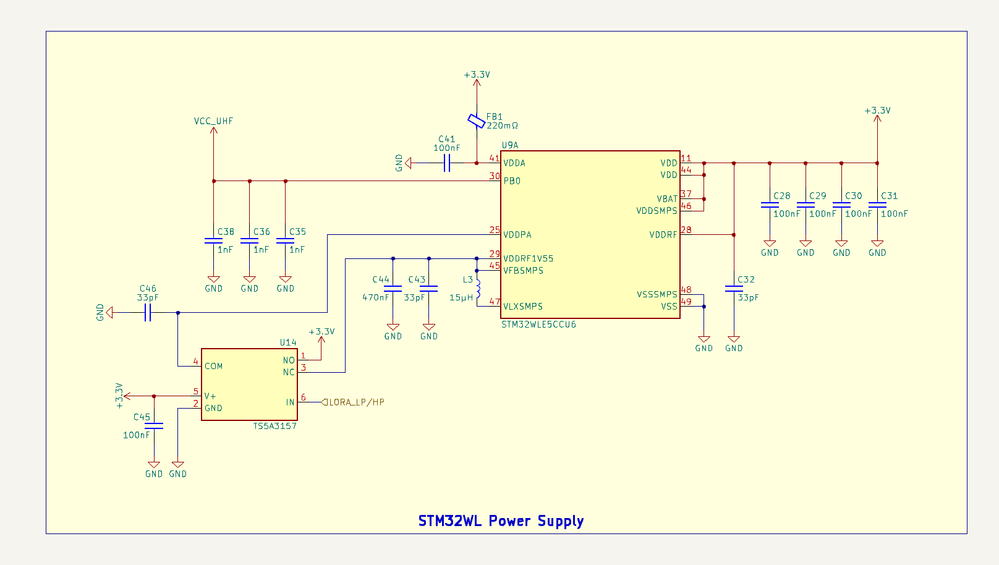Click the VDDPA pin label
Image resolution: width=999 pixels, height=565 pixels.
click(517, 235)
